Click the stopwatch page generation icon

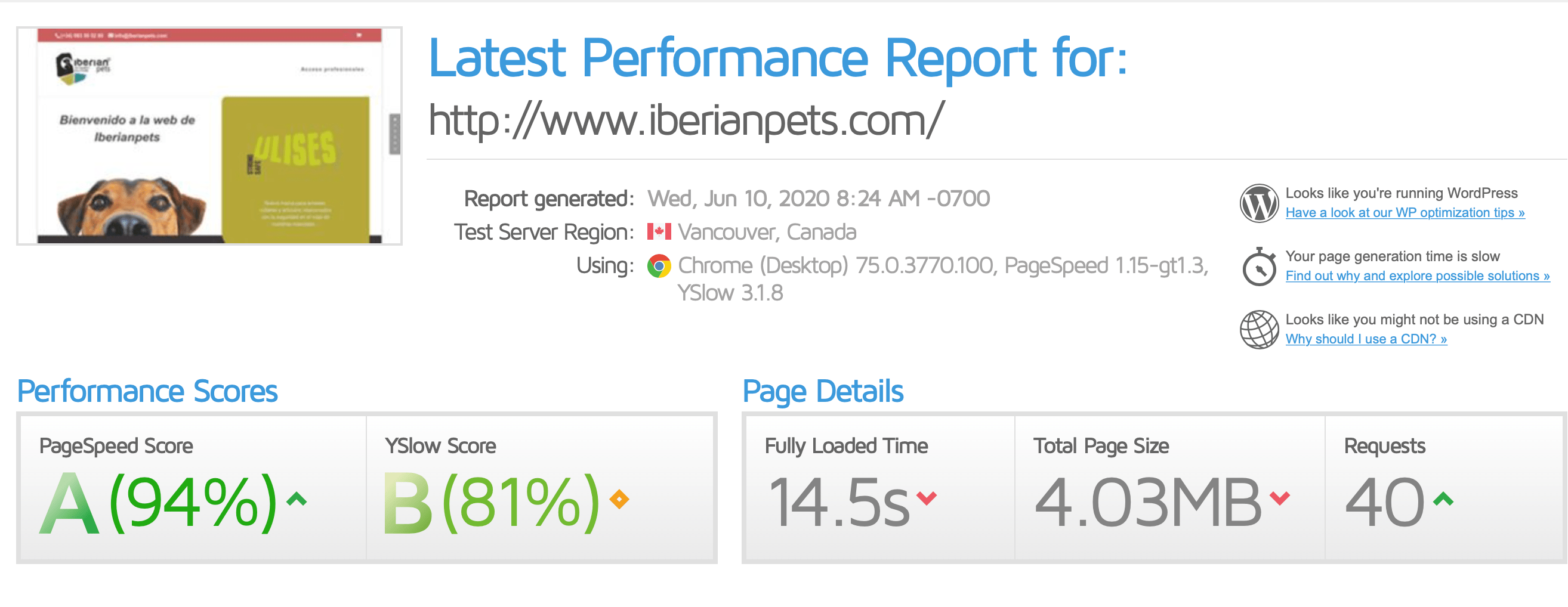coord(1259,267)
